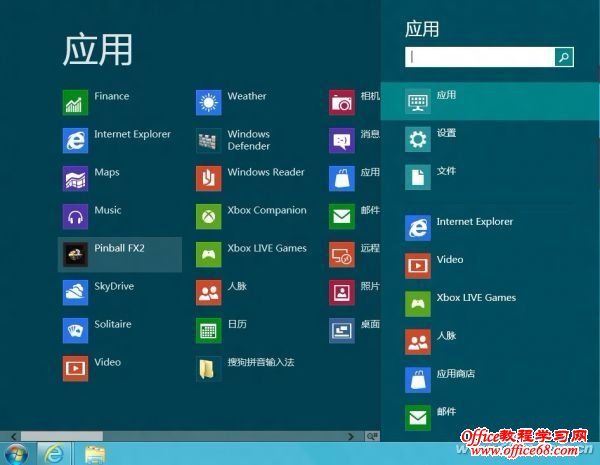Open the 日历 calendar icon

[209, 331]
